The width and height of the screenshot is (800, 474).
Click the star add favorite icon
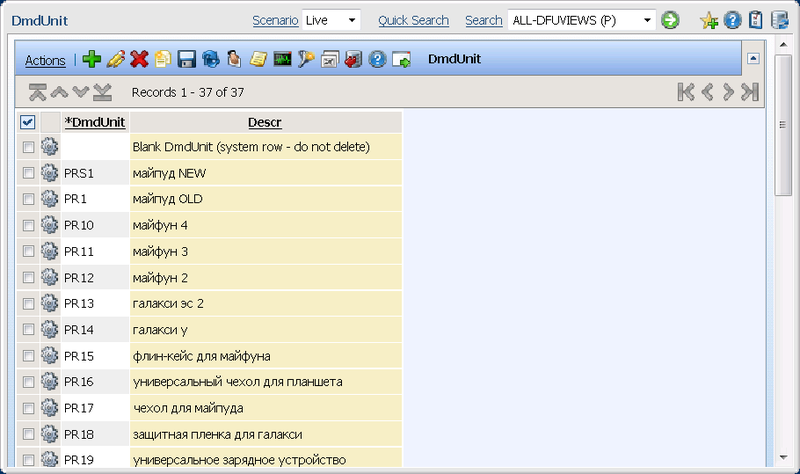(x=709, y=20)
